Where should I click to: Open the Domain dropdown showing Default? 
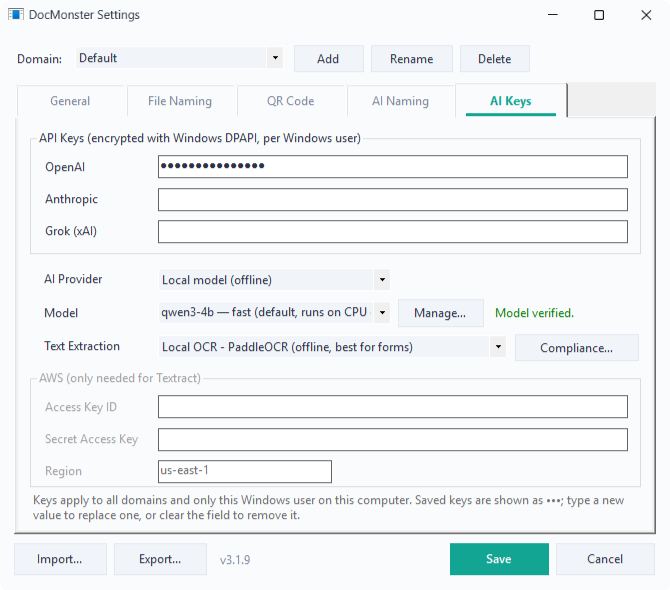point(179,58)
